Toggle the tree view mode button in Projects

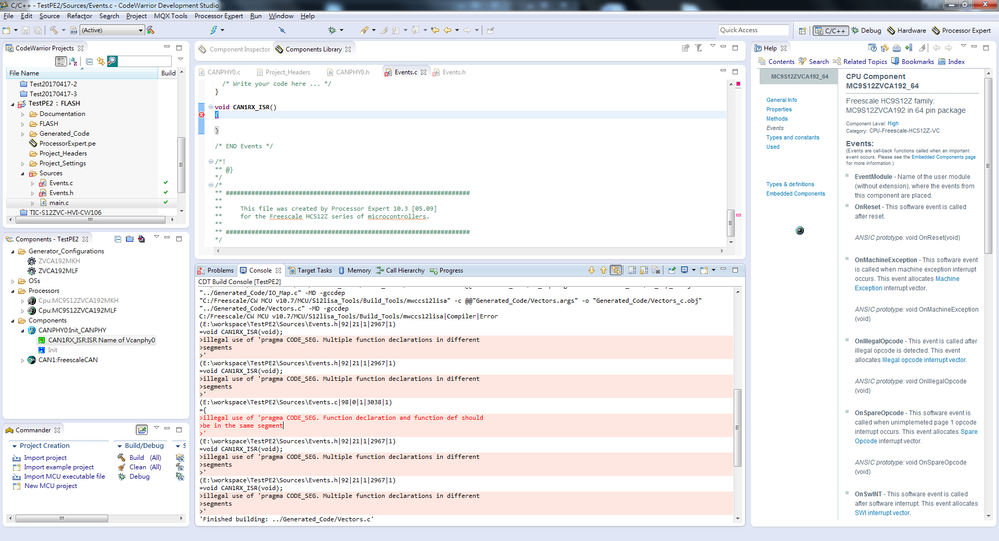pyautogui.click(x=61, y=61)
